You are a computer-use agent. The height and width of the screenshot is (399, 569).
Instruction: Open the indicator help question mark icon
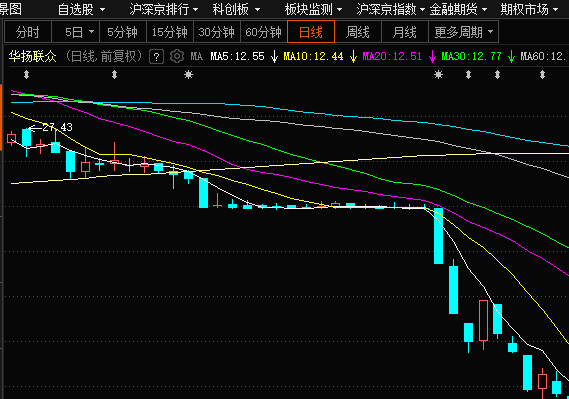click(156, 57)
